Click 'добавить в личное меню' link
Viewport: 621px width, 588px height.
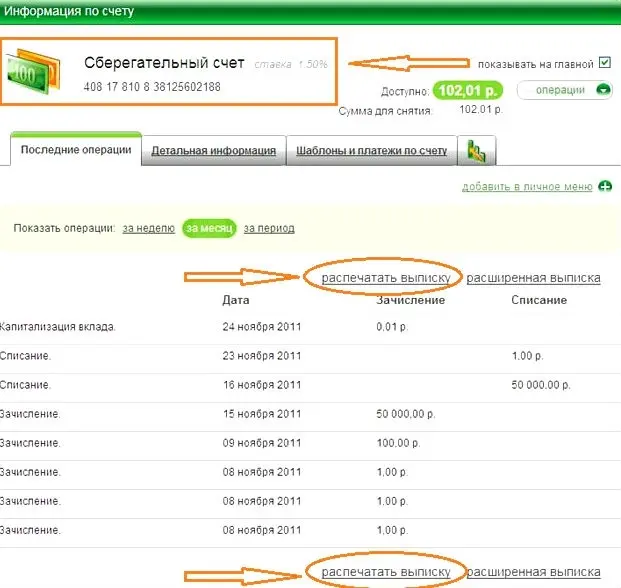point(527,186)
